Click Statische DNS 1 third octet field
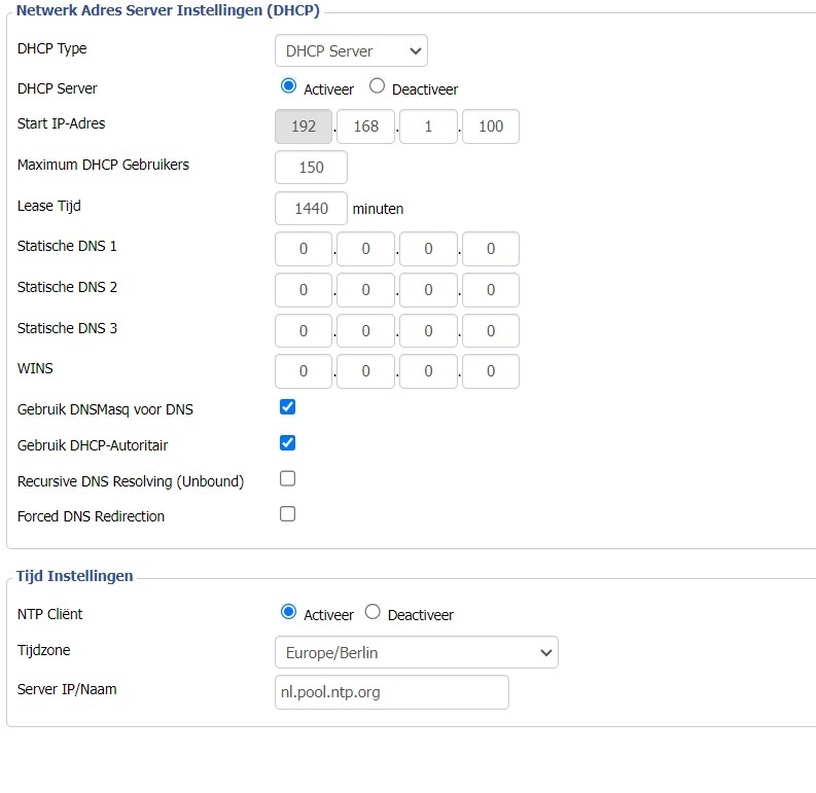Image resolution: width=816 pixels, height=793 pixels. (x=428, y=249)
